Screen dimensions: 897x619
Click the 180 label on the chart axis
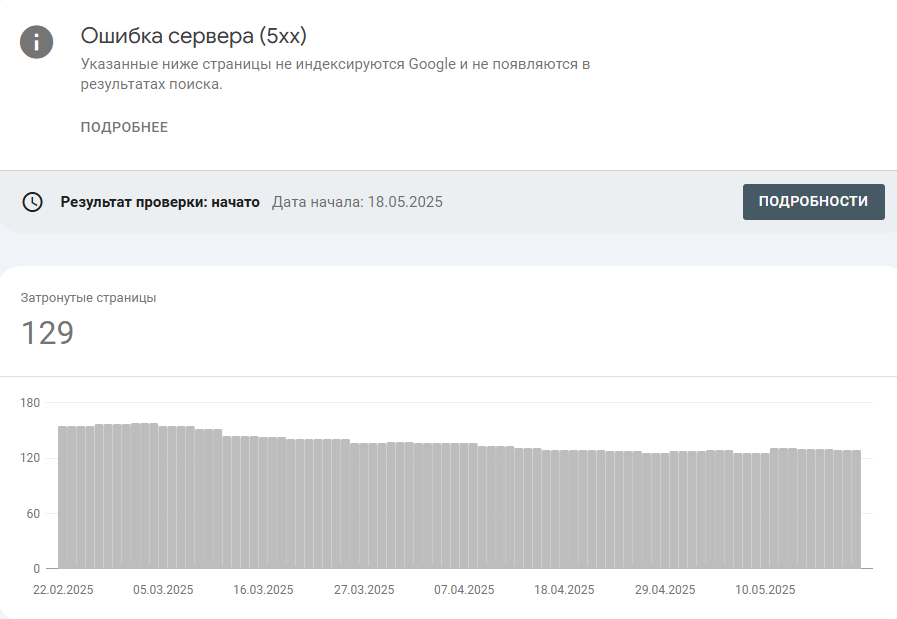point(30,403)
